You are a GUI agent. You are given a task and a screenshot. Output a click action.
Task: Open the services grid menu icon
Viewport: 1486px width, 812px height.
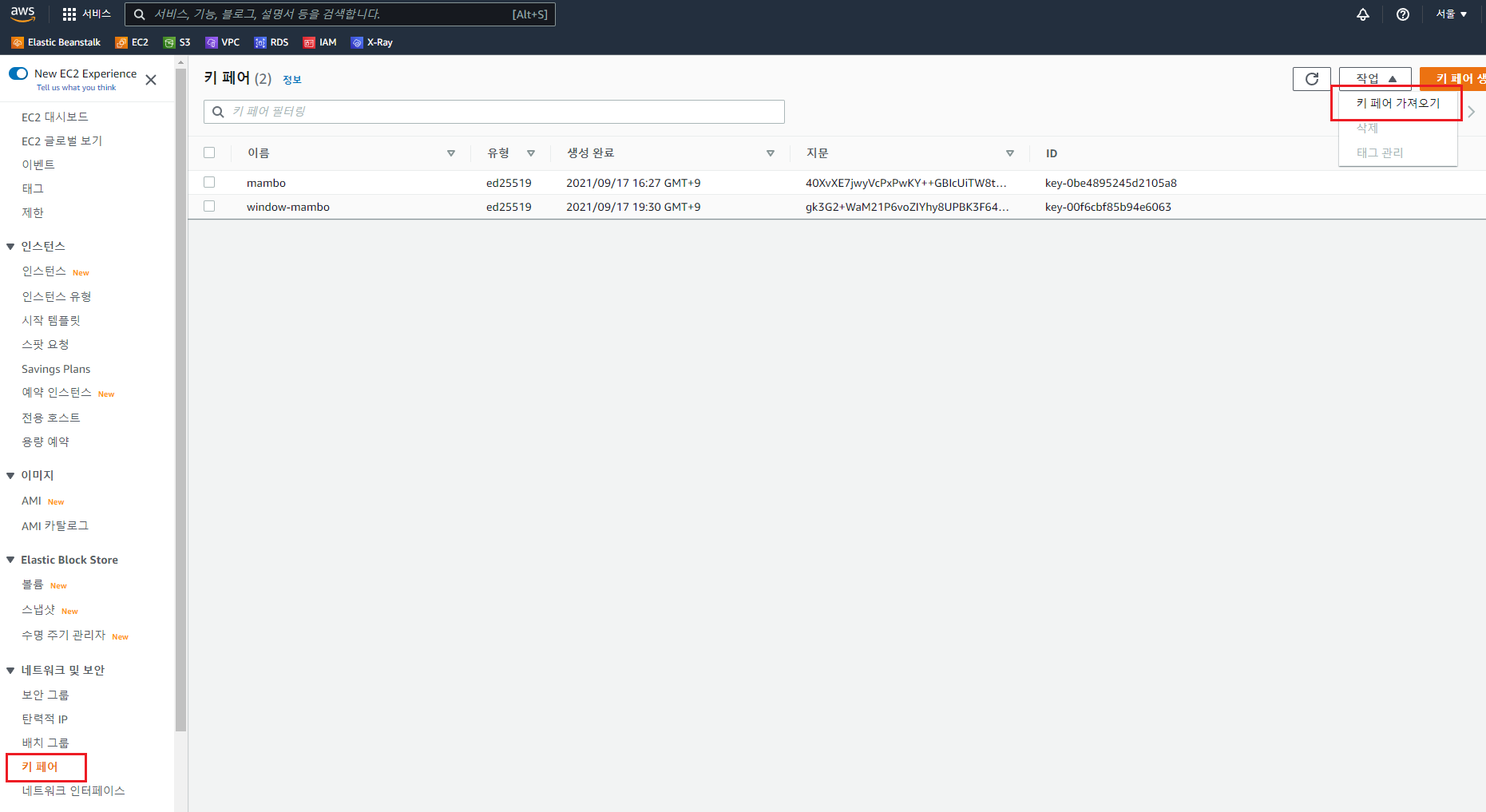click(69, 14)
